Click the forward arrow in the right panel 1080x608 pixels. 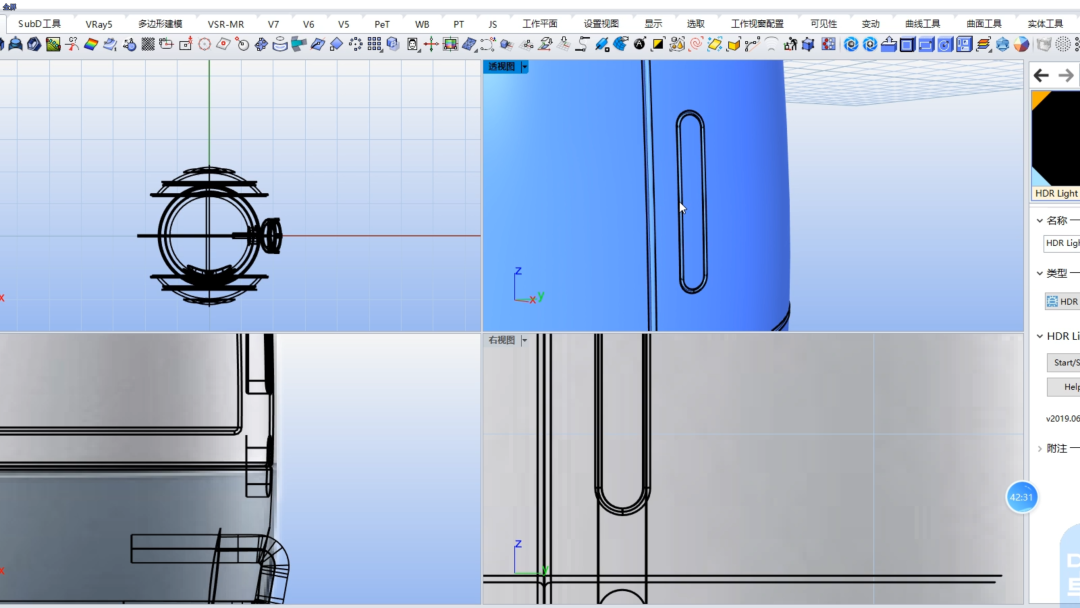(1066, 75)
